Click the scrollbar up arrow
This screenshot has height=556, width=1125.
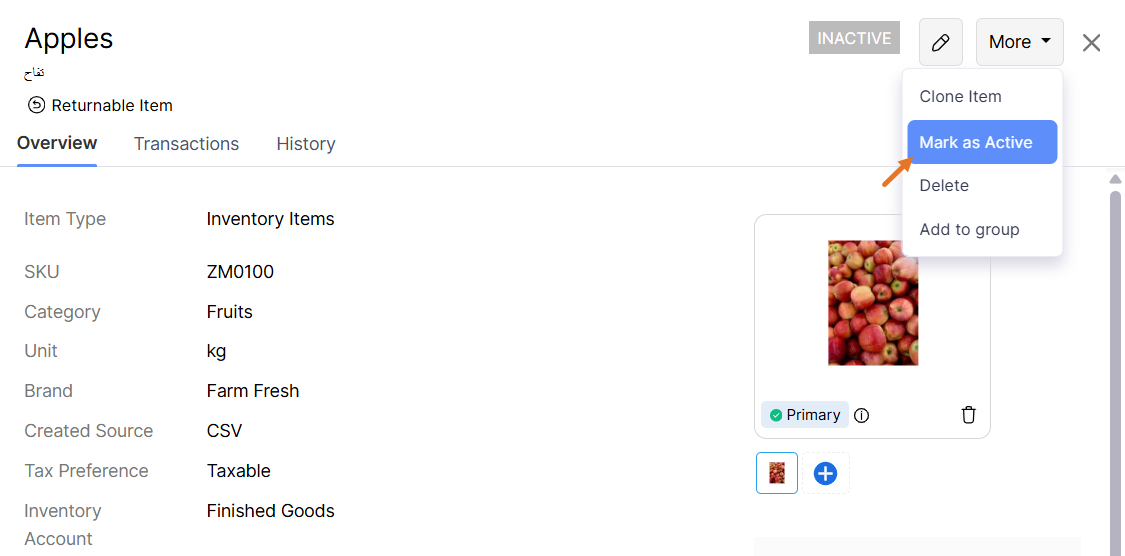click(1115, 180)
